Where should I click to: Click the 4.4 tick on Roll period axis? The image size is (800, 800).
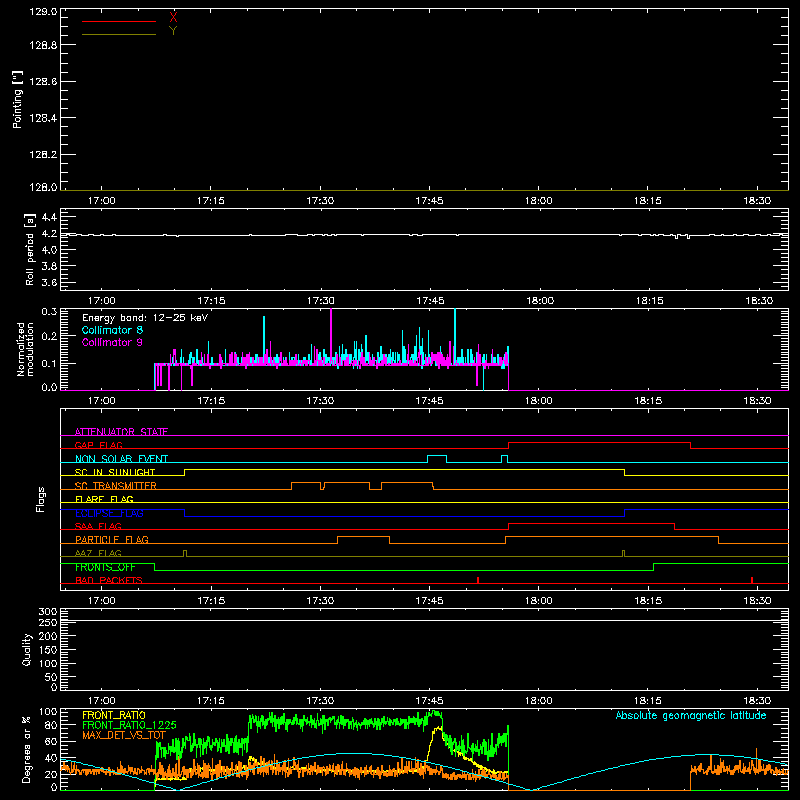pos(49,217)
